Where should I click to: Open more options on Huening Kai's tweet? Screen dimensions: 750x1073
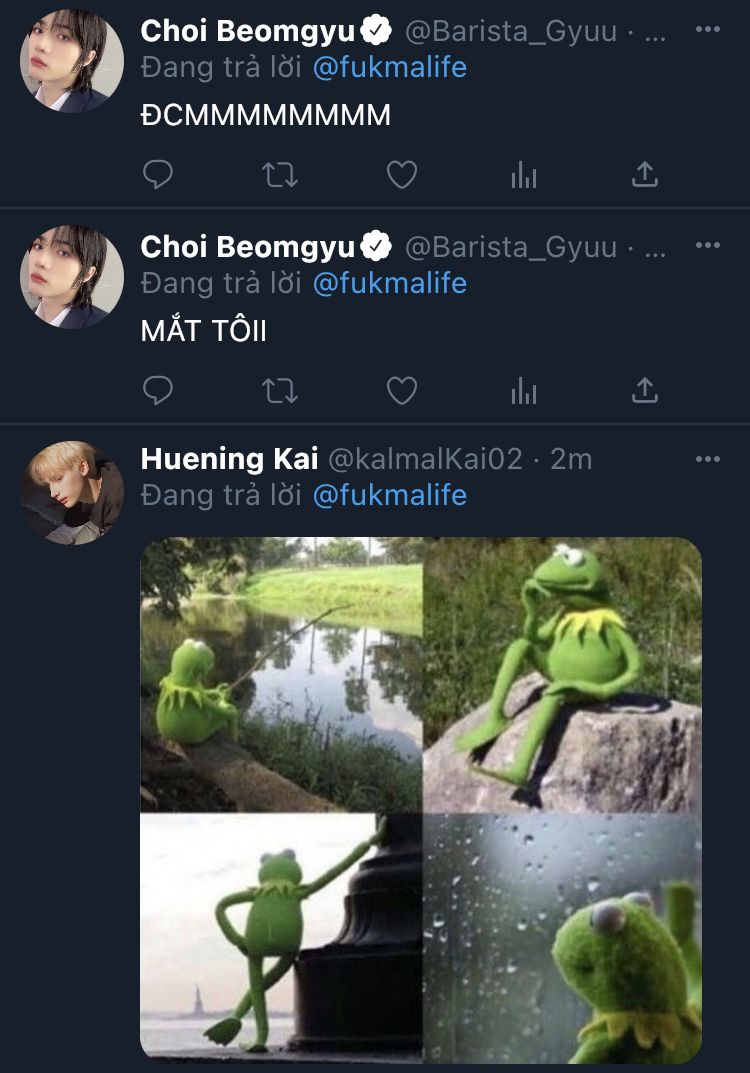point(708,459)
